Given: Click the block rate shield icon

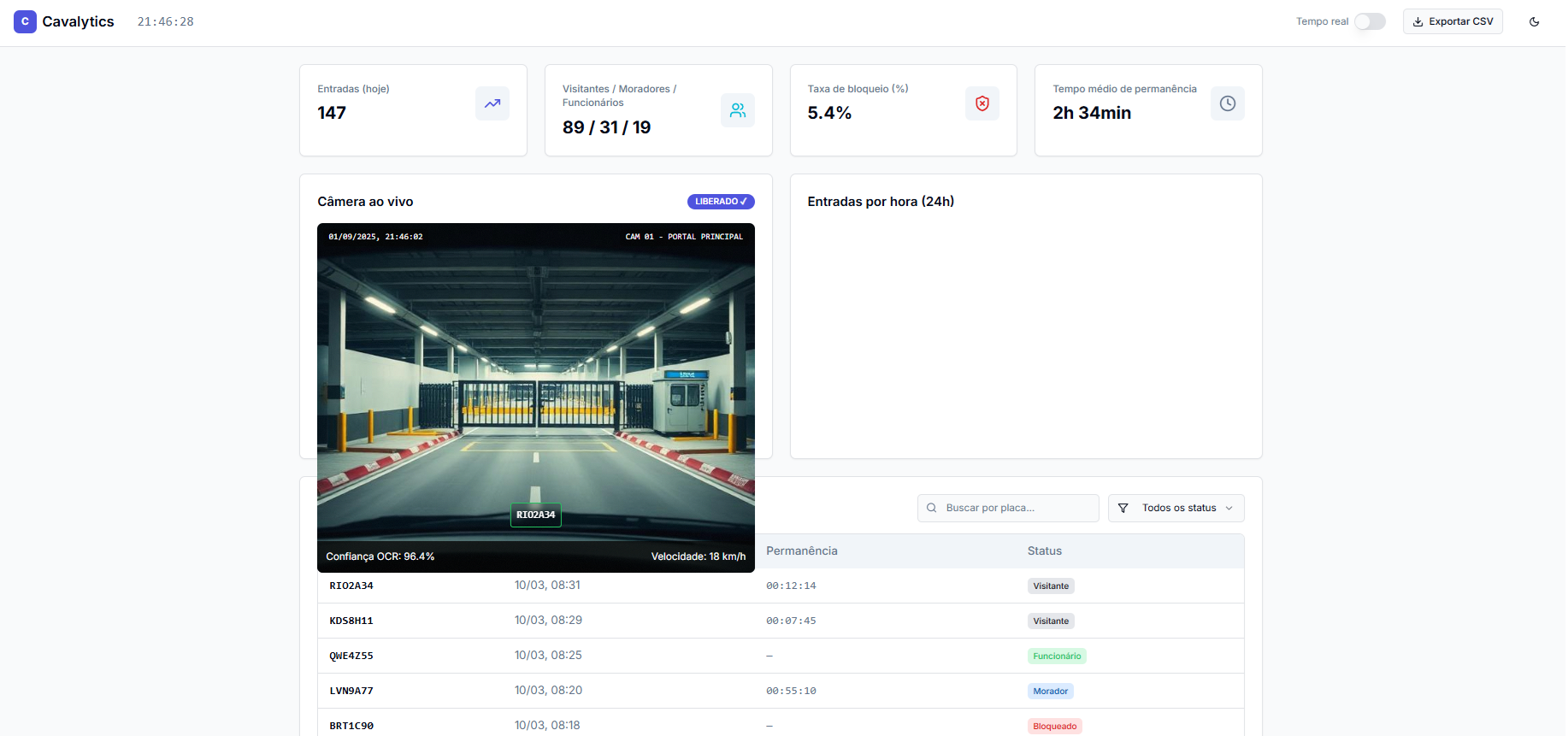Looking at the screenshot, I should (981, 103).
